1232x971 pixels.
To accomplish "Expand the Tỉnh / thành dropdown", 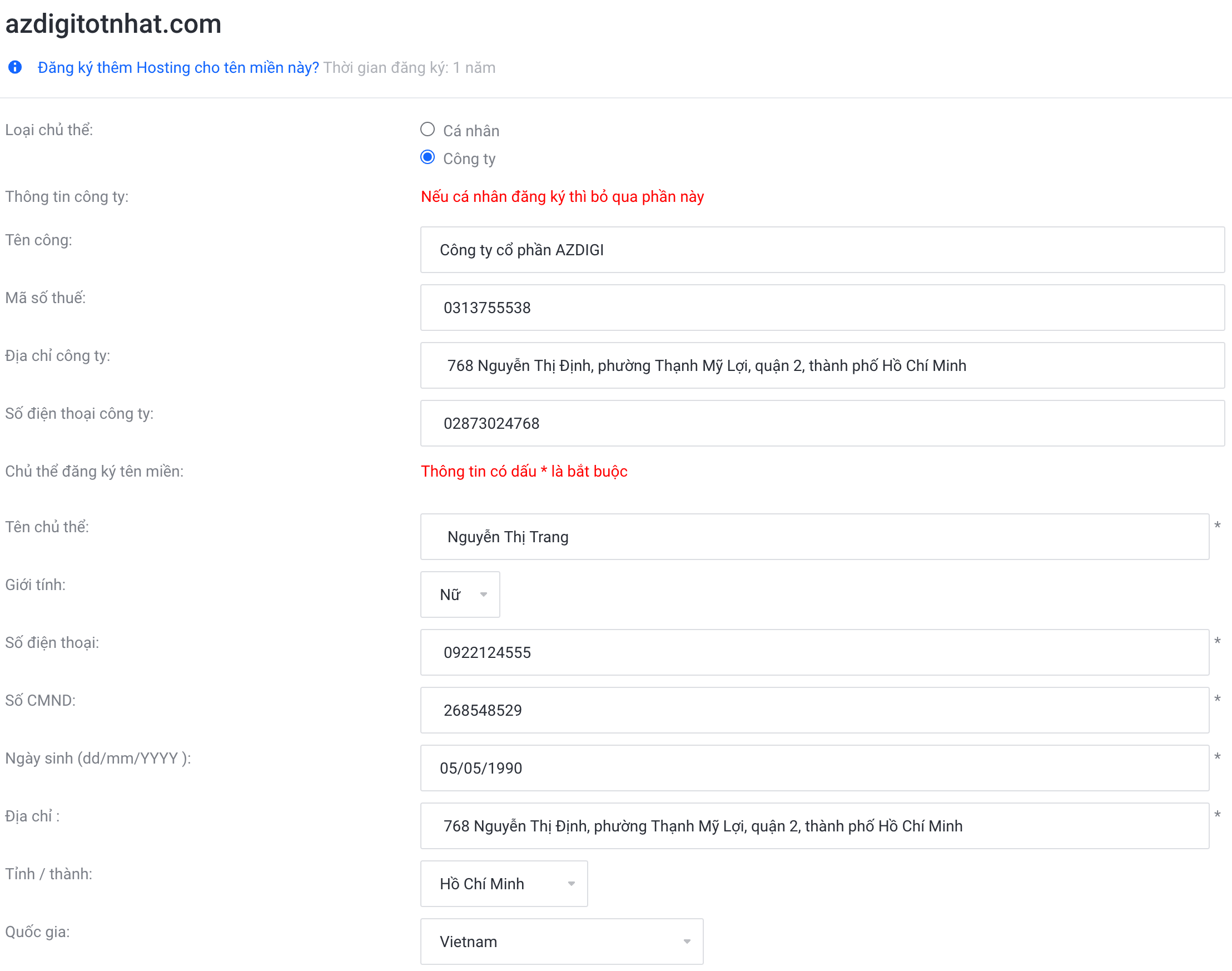I will pyautogui.click(x=504, y=884).
